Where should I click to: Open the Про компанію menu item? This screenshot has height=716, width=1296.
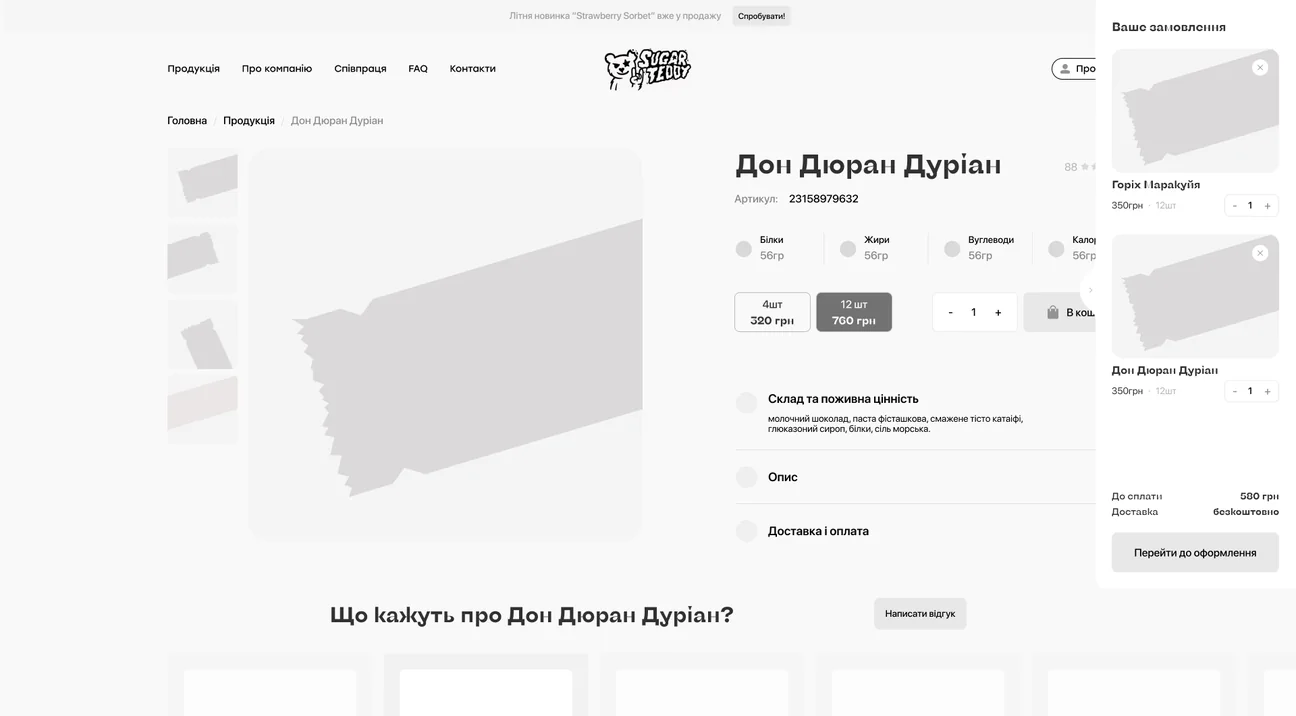(277, 69)
